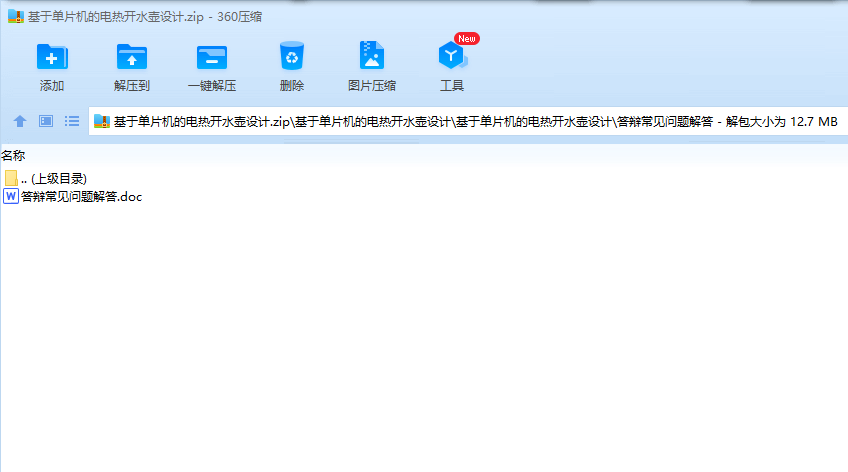This screenshot has width=848, height=472.
Task: Open the 图片压缩 image compression tool
Action: 372,56
